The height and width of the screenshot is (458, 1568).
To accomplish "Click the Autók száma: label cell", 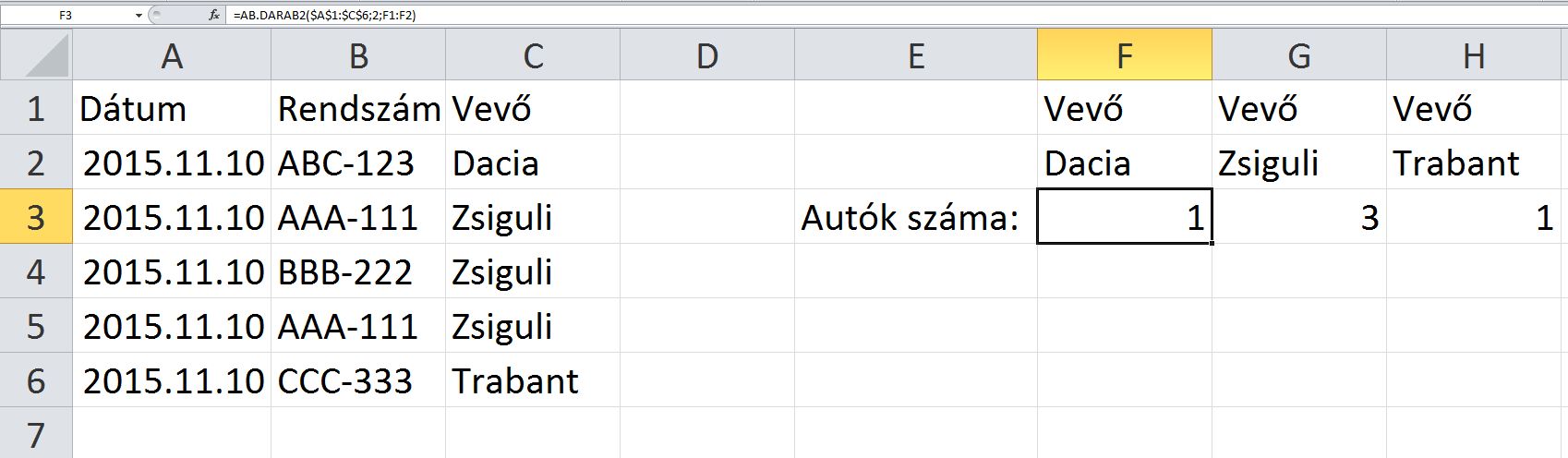I will [914, 218].
